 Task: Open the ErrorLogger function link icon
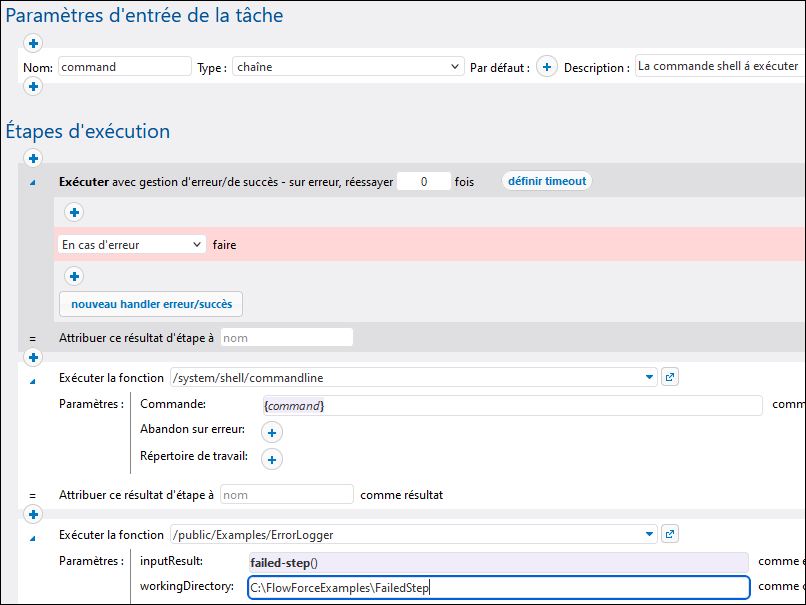pyautogui.click(x=671, y=534)
